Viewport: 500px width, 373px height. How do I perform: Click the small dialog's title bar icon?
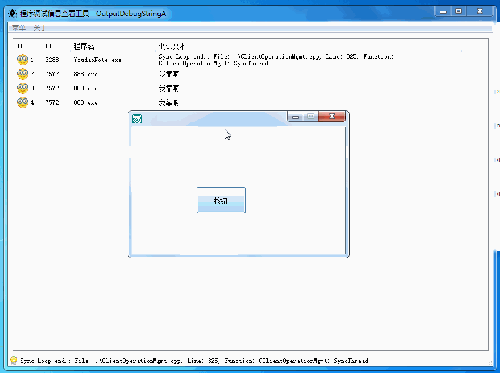pyautogui.click(x=137, y=119)
